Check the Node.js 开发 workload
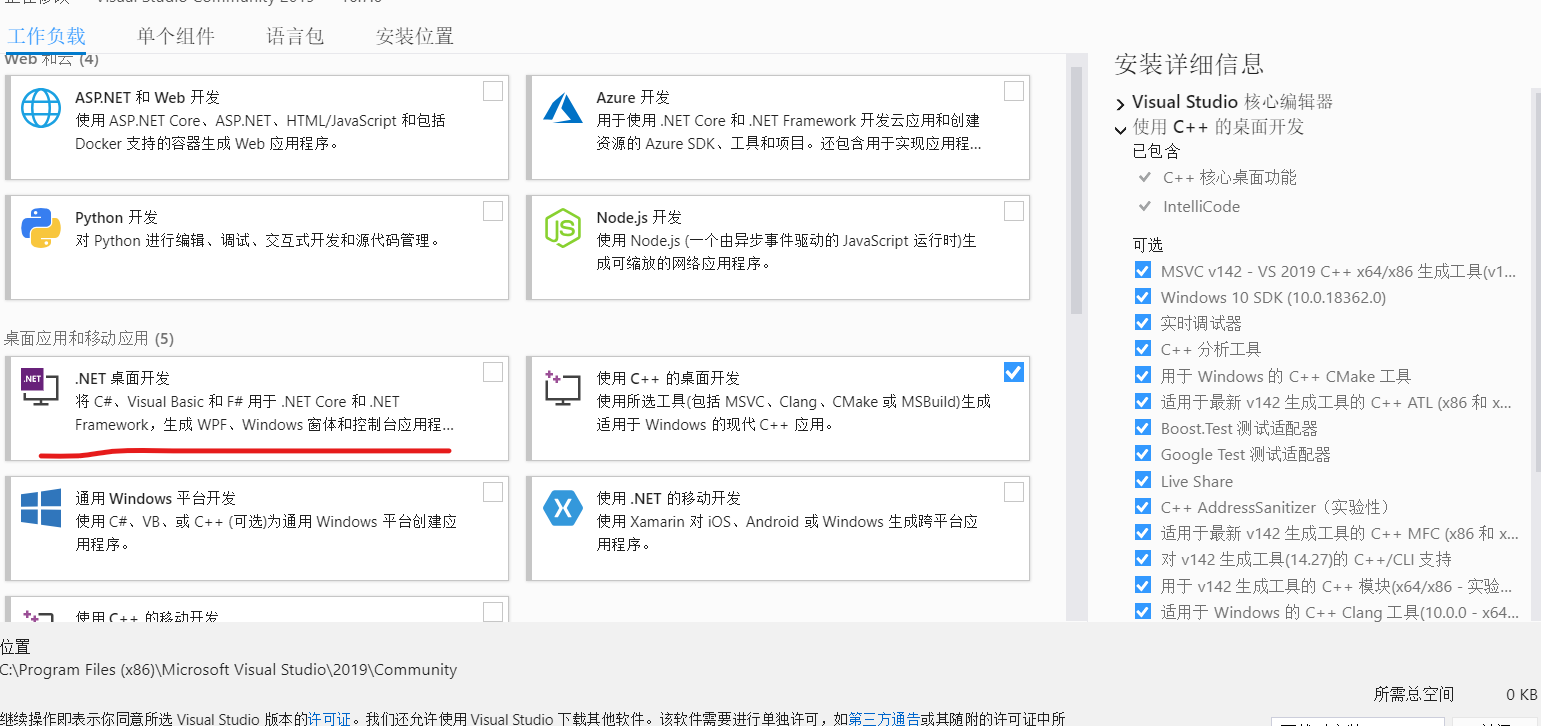The height and width of the screenshot is (726, 1541). click(1014, 211)
